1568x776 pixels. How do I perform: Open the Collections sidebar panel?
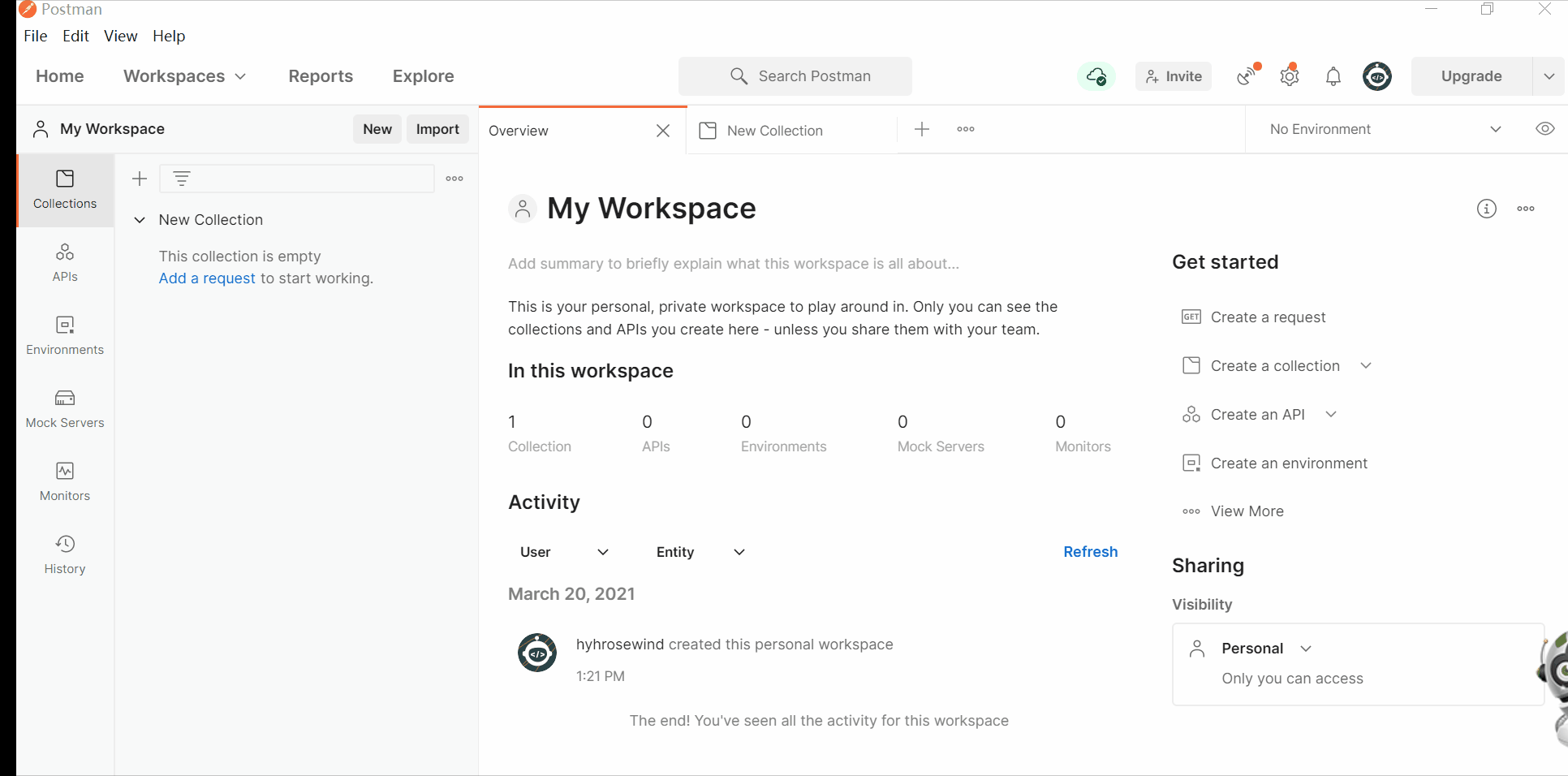65,190
